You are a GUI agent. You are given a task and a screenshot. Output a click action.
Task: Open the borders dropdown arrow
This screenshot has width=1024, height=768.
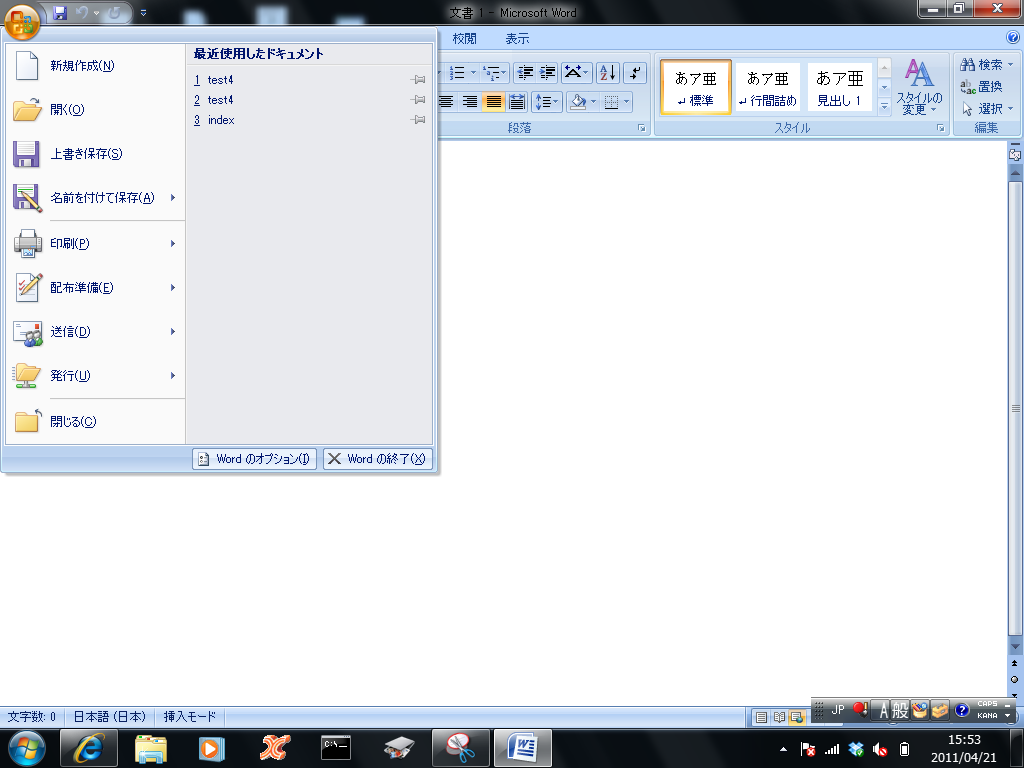(627, 101)
